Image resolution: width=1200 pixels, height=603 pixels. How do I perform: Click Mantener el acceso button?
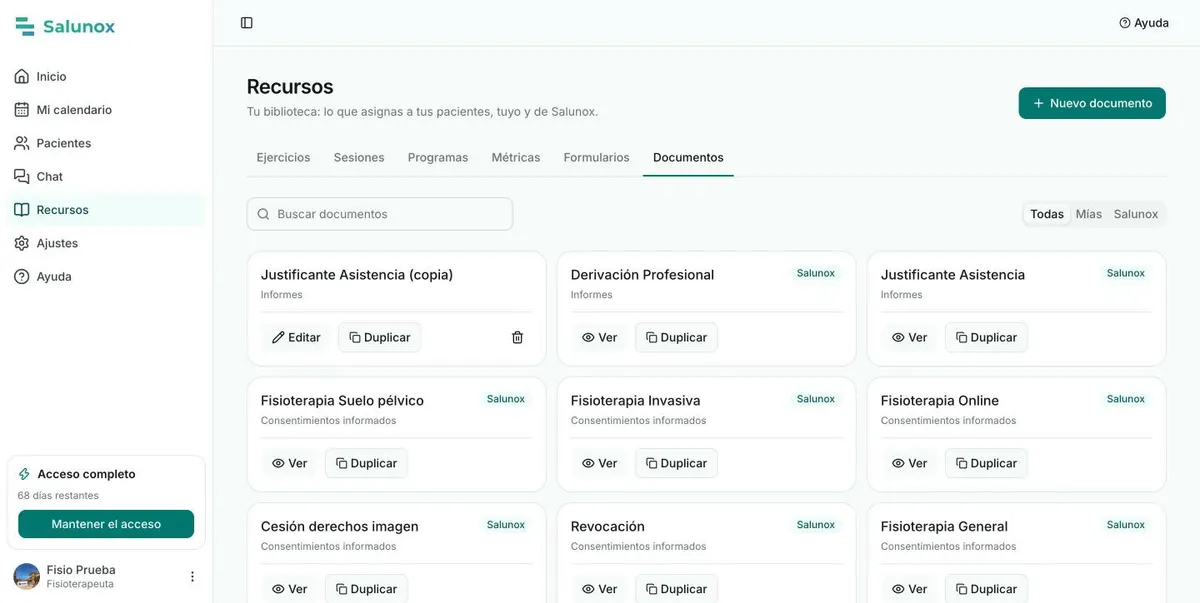click(106, 524)
